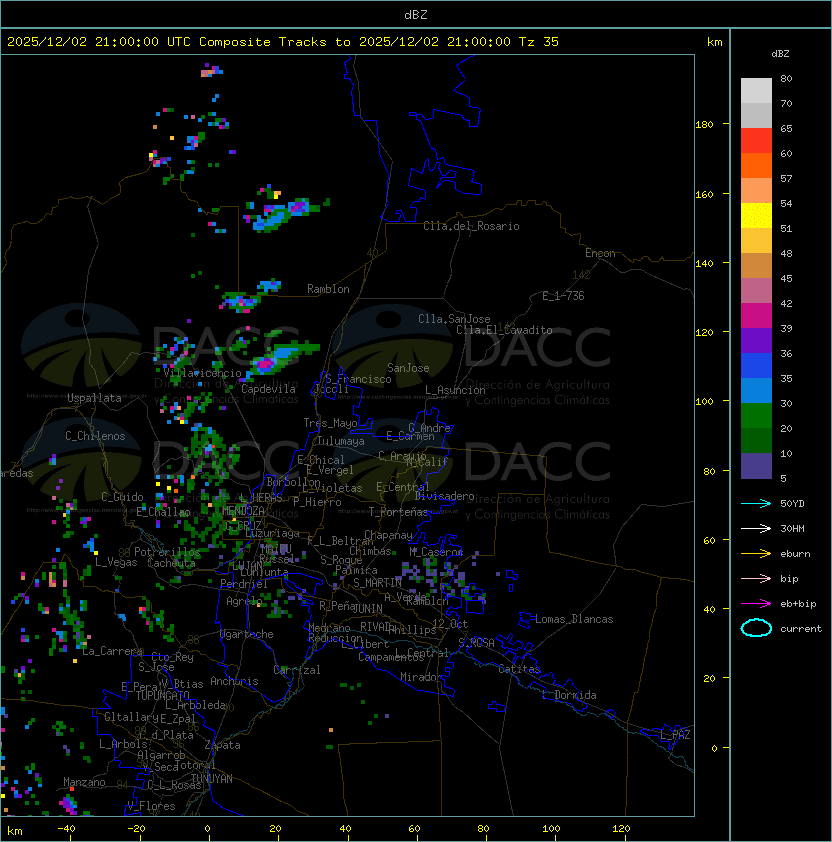Select the yellow 51-54 dBZ swatch
Image resolution: width=832 pixels, height=842 pixels.
[x=756, y=215]
